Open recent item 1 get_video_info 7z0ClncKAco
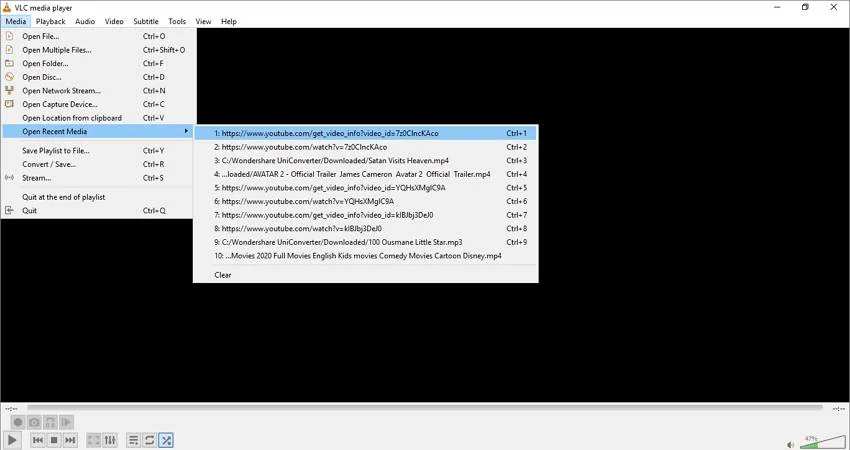Screen dimensions: 850x450 365,133
